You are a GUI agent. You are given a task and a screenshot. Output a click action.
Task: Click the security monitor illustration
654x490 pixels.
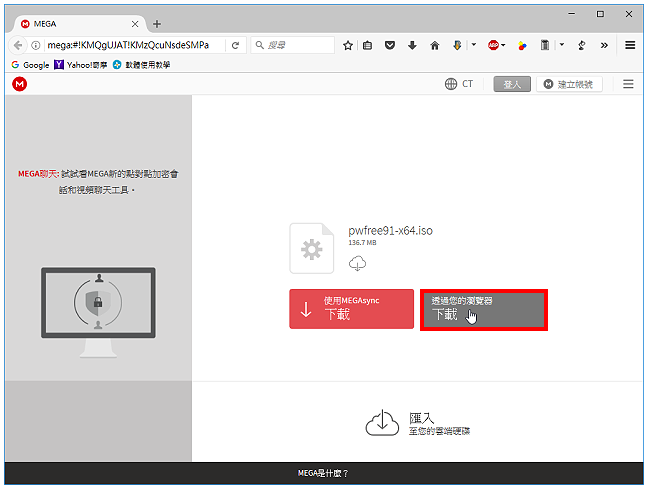tap(98, 312)
